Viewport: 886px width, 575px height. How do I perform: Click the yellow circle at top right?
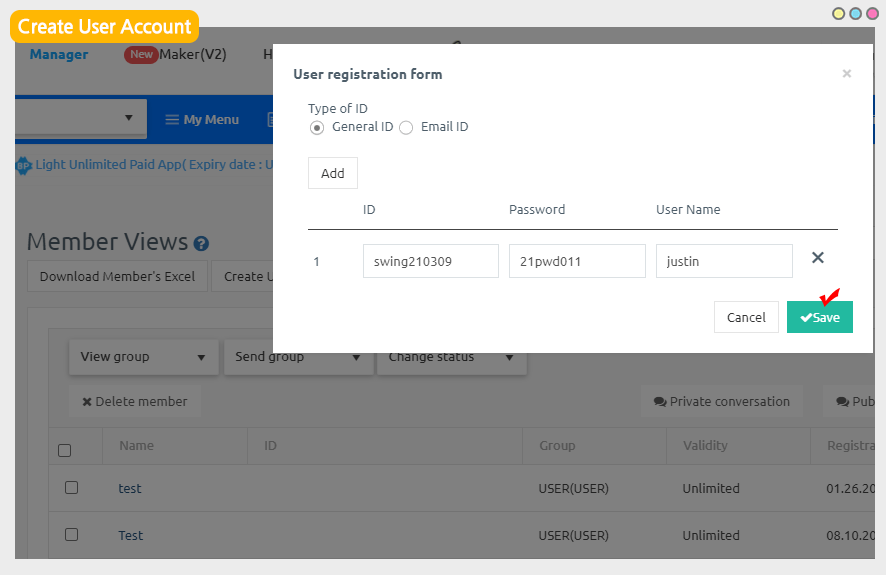[x=838, y=14]
